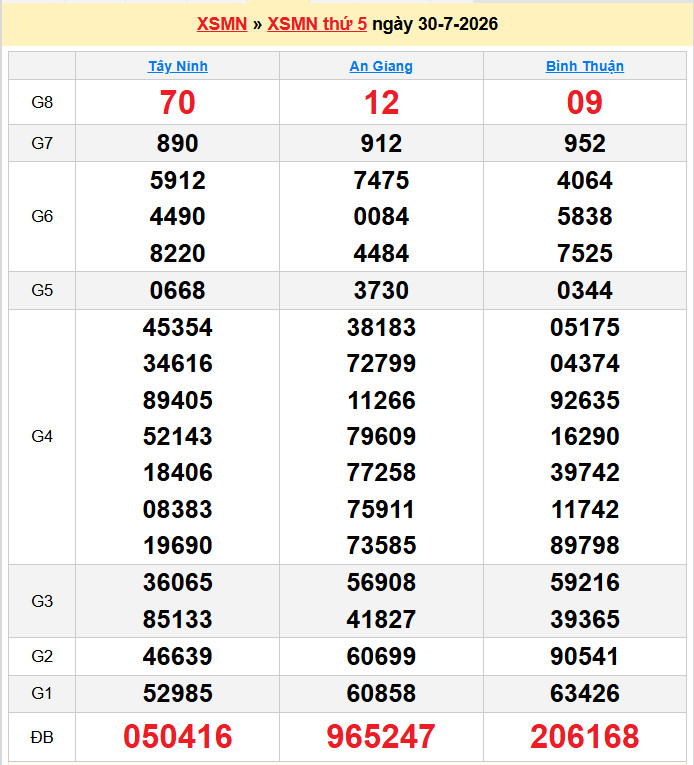Select G1 number 63426
Screen dimensions: 694x765
click(585, 693)
